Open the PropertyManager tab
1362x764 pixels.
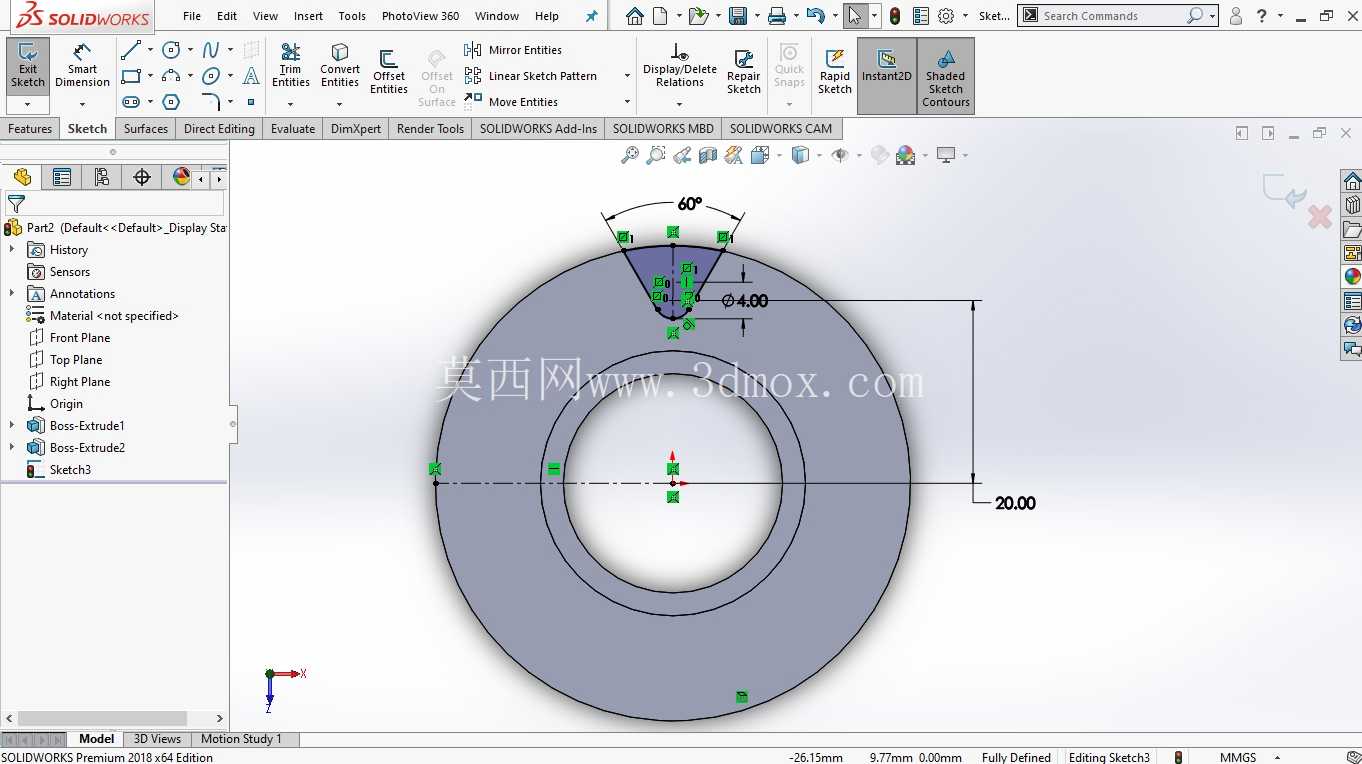62,177
